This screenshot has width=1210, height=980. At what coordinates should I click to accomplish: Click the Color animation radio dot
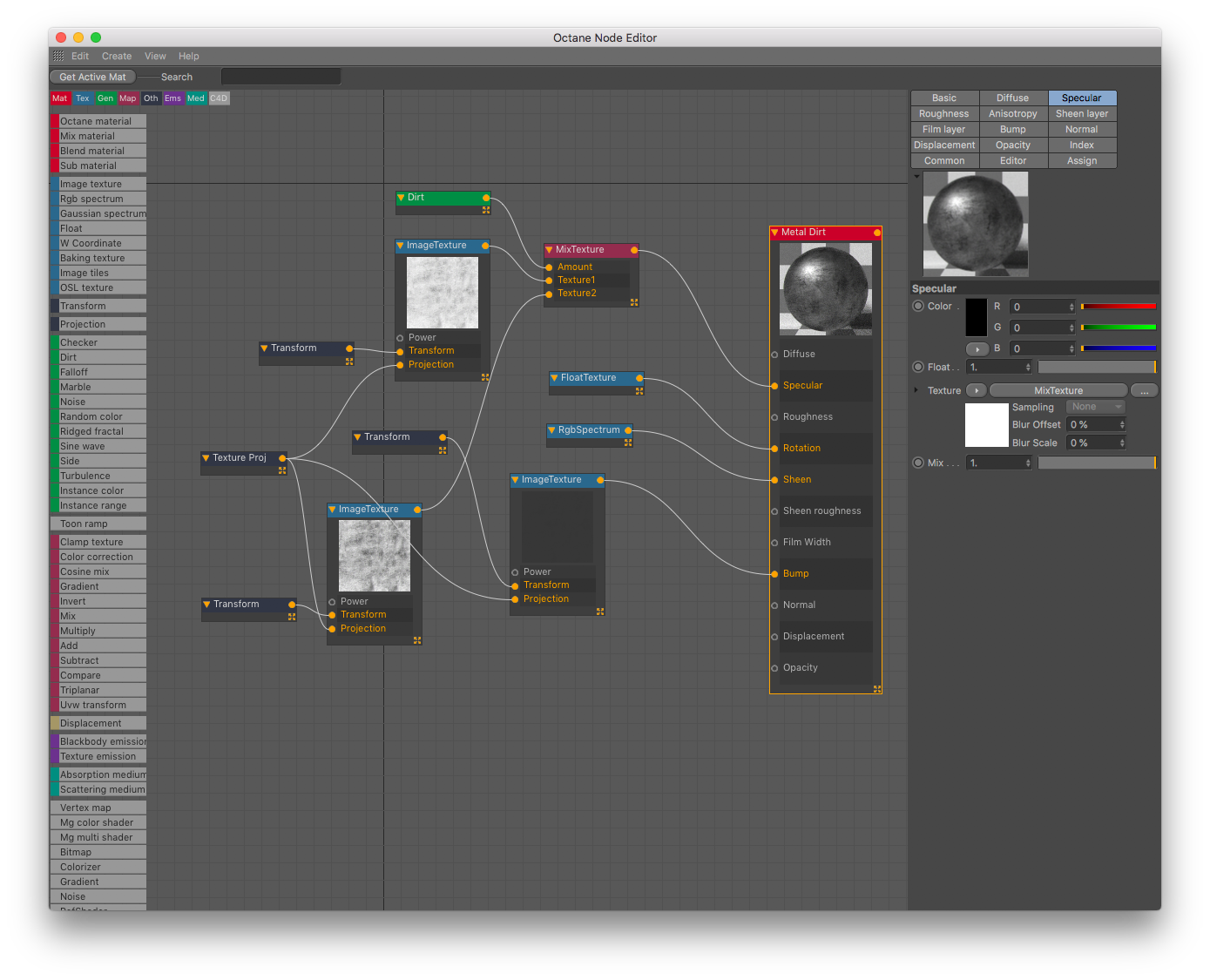pos(918,306)
